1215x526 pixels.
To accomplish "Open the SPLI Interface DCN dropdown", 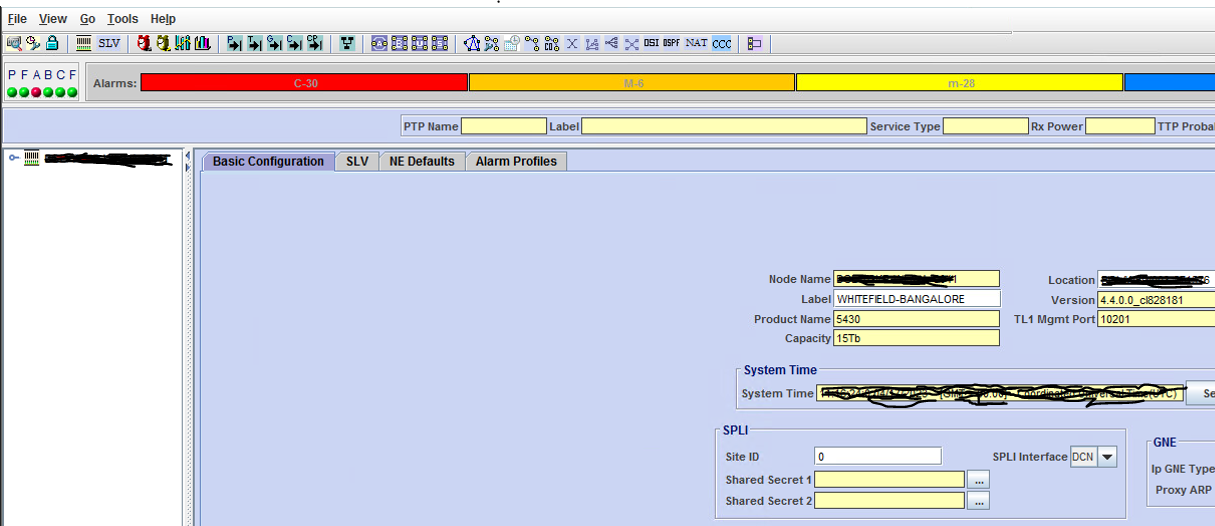I will (1107, 457).
